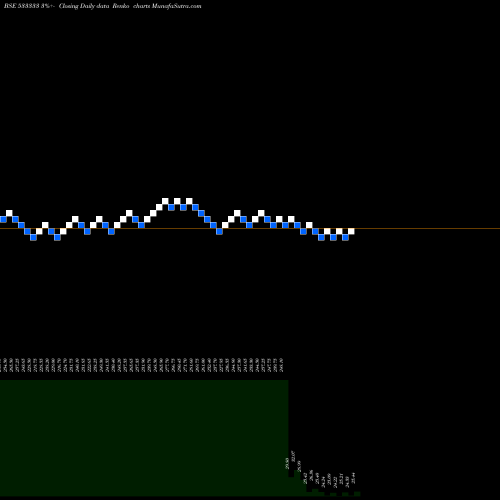Click the last white Renko brick at the chart's right end
This screenshot has height=500, width=500.
click(x=351, y=231)
